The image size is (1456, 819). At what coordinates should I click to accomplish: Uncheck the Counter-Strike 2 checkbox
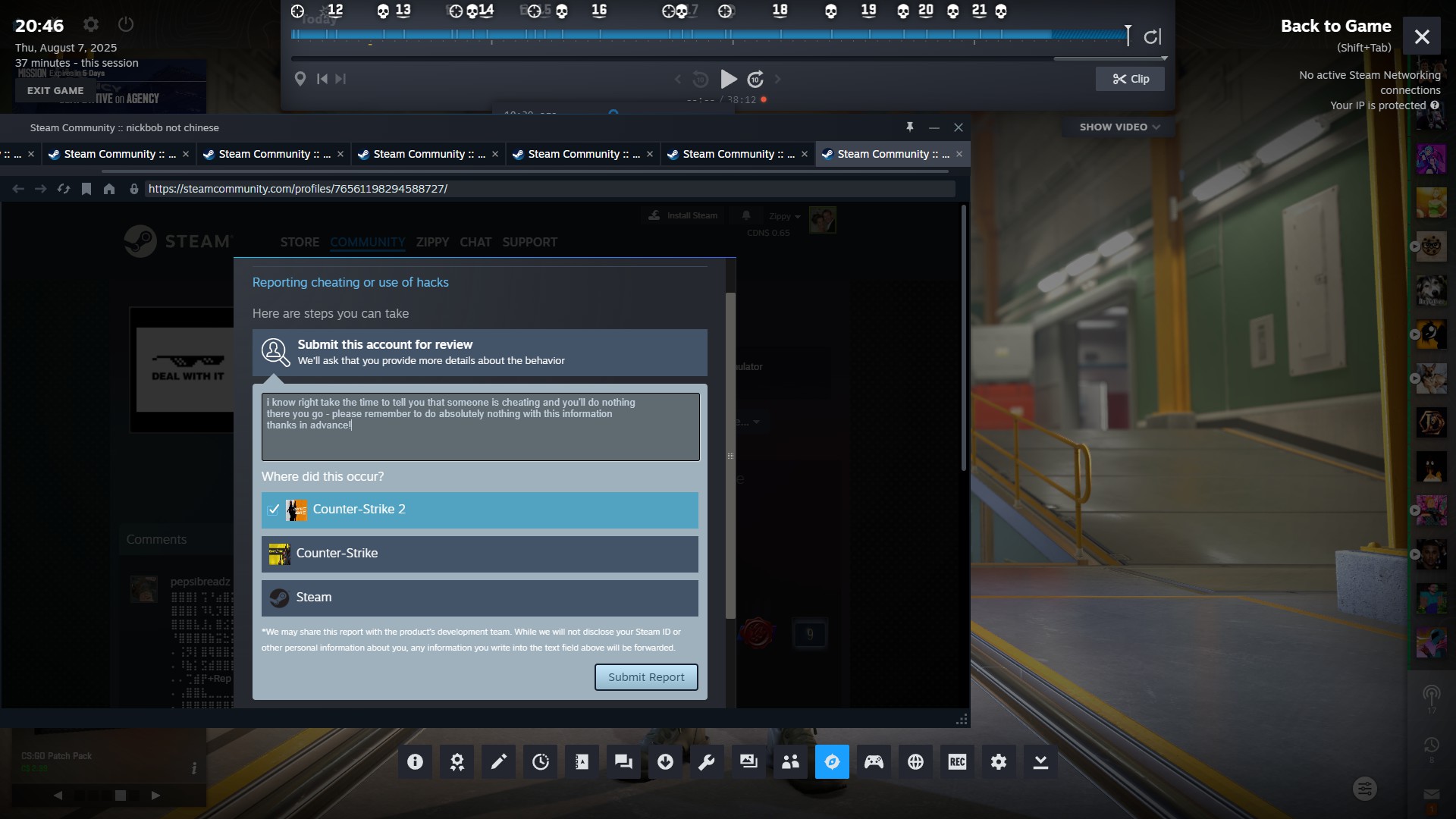[x=274, y=510]
